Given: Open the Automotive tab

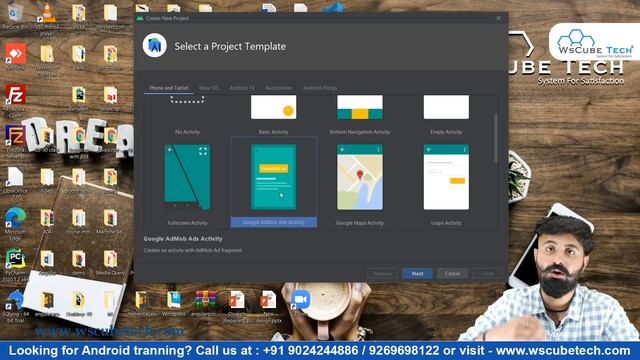Looking at the screenshot, I should click(x=278, y=88).
